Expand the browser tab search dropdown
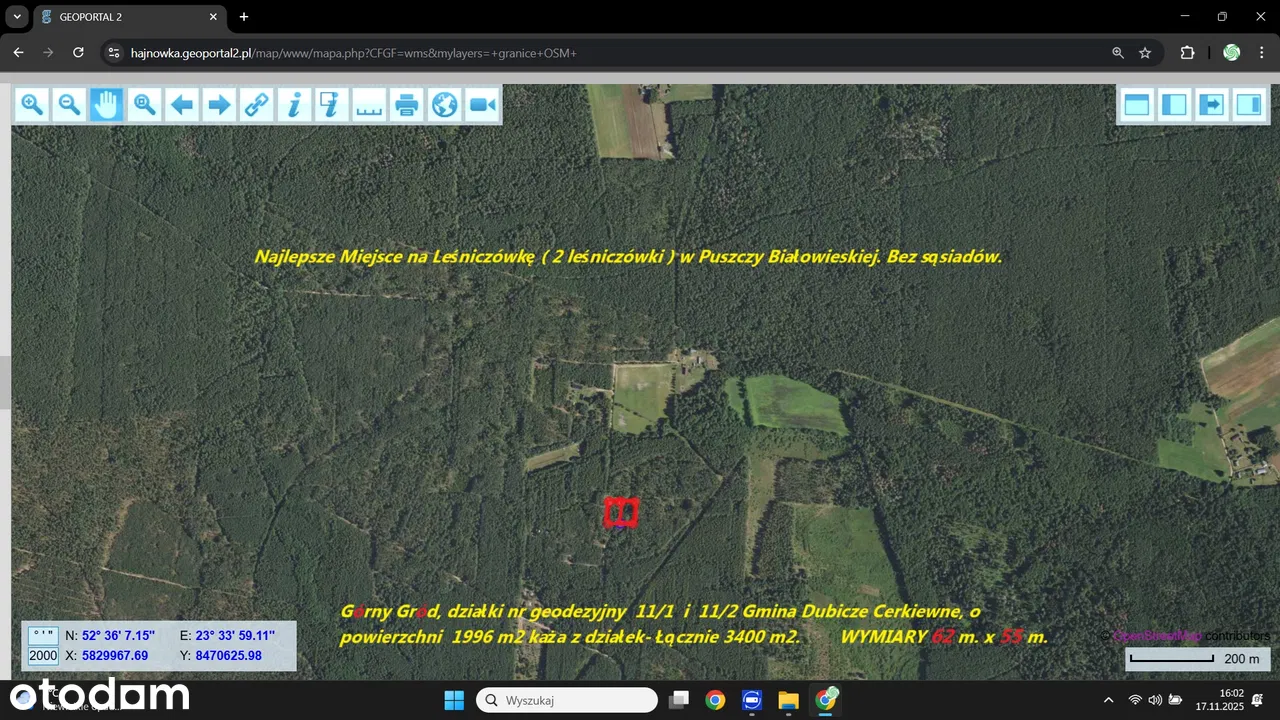Screen dimensions: 1280x720 pos(17,17)
